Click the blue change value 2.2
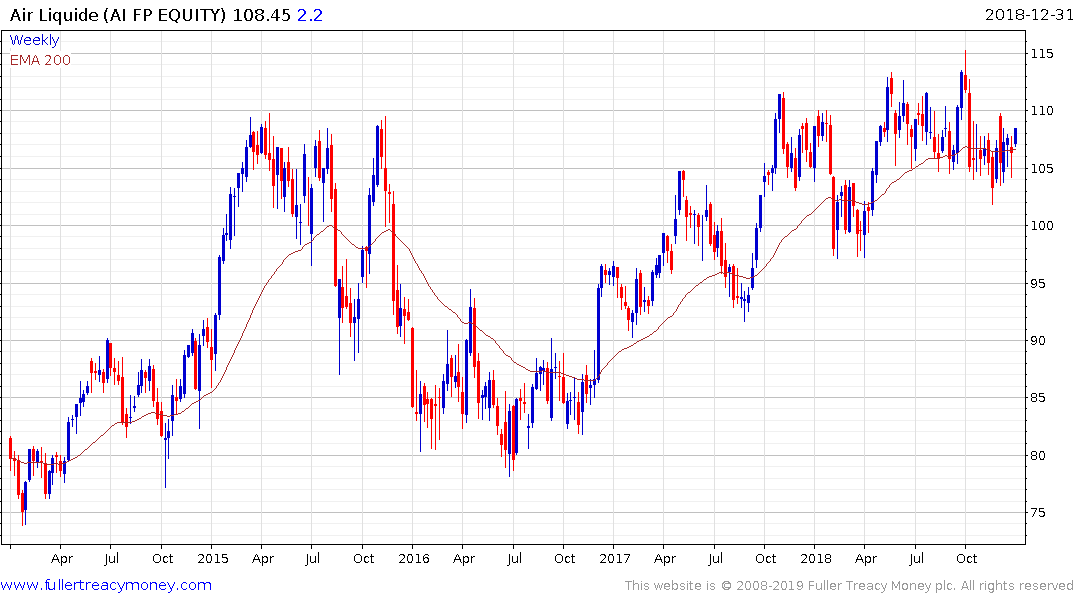Screen dimensions: 1075x600 click(x=310, y=15)
